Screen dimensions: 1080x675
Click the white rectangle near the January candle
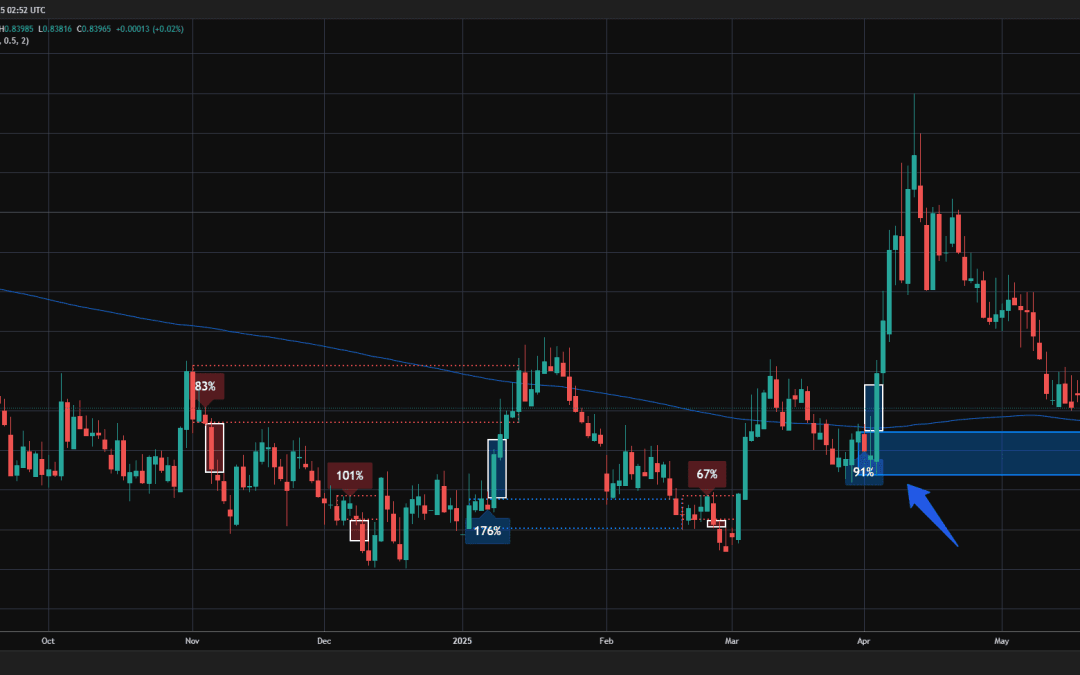pyautogui.click(x=497, y=467)
